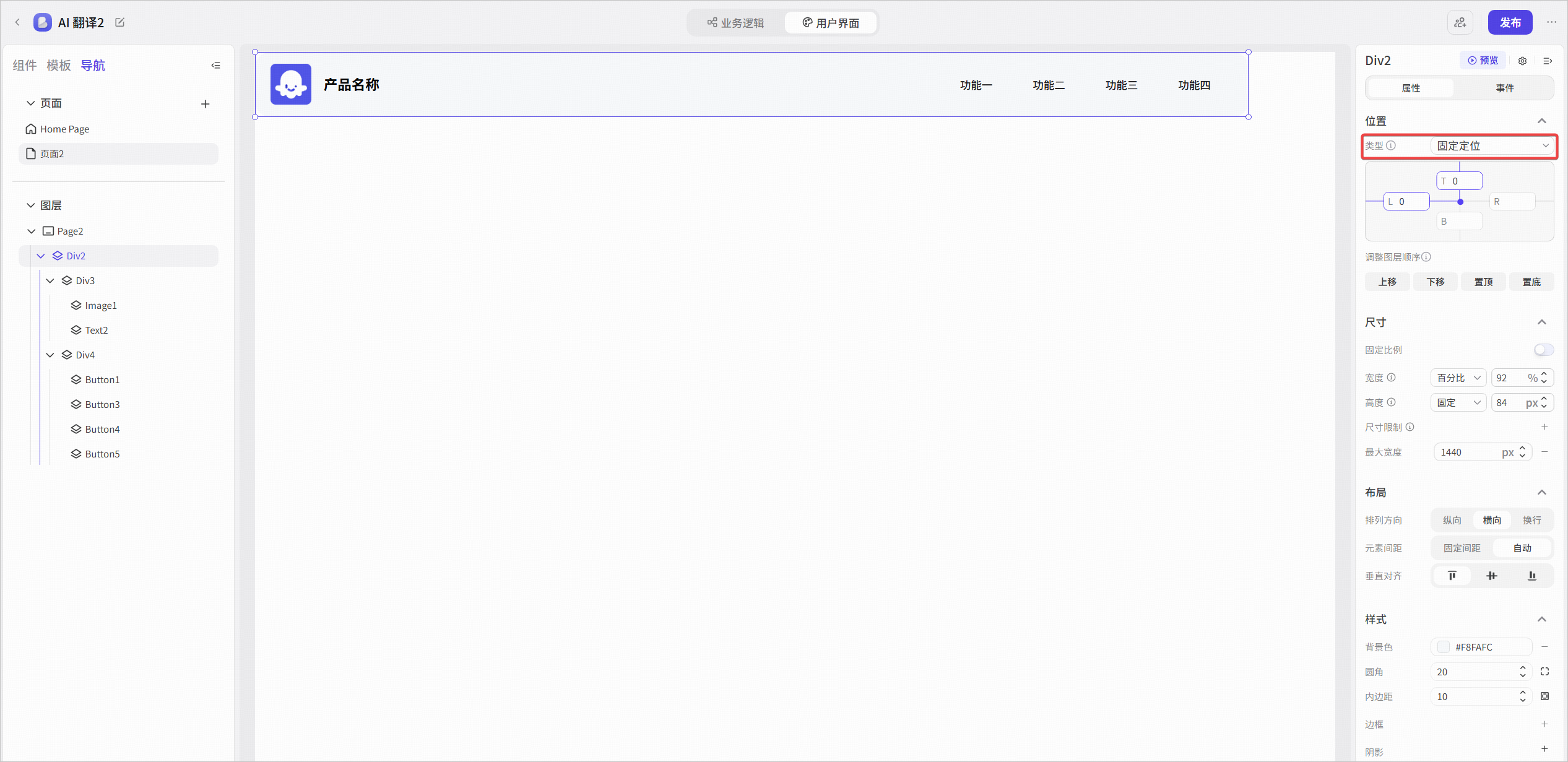
Task: Click the 高度 info icon
Action: click(1391, 402)
